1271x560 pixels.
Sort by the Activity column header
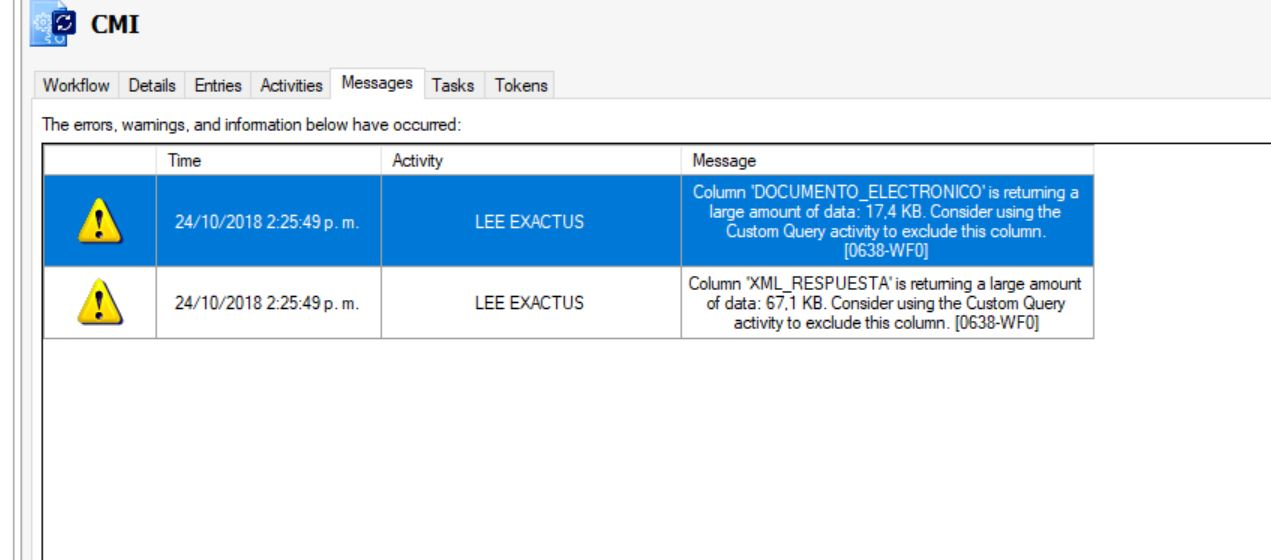click(x=530, y=160)
